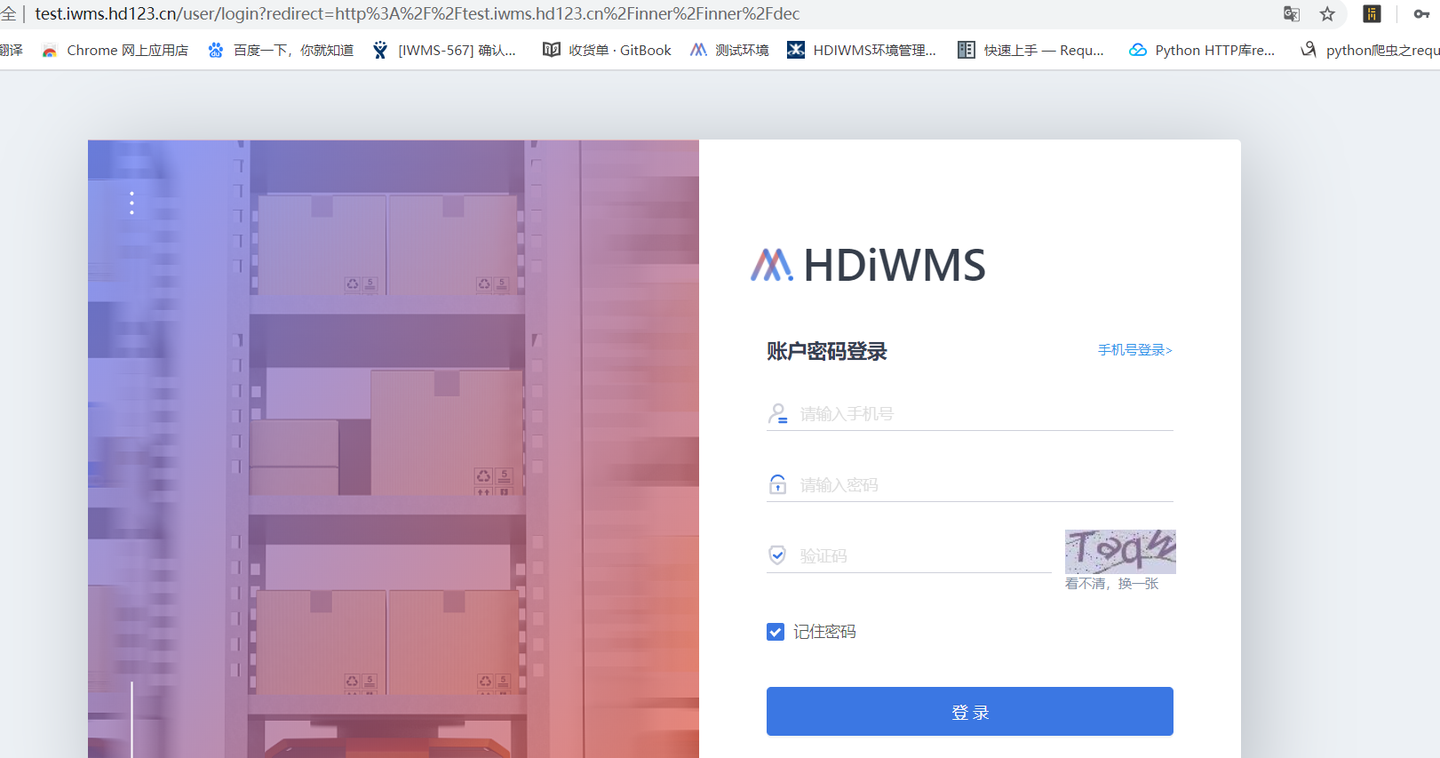Viewport: 1440px width, 758px height.
Task: Open the 快速上手 — Requ... bookmark
Action: click(1031, 50)
